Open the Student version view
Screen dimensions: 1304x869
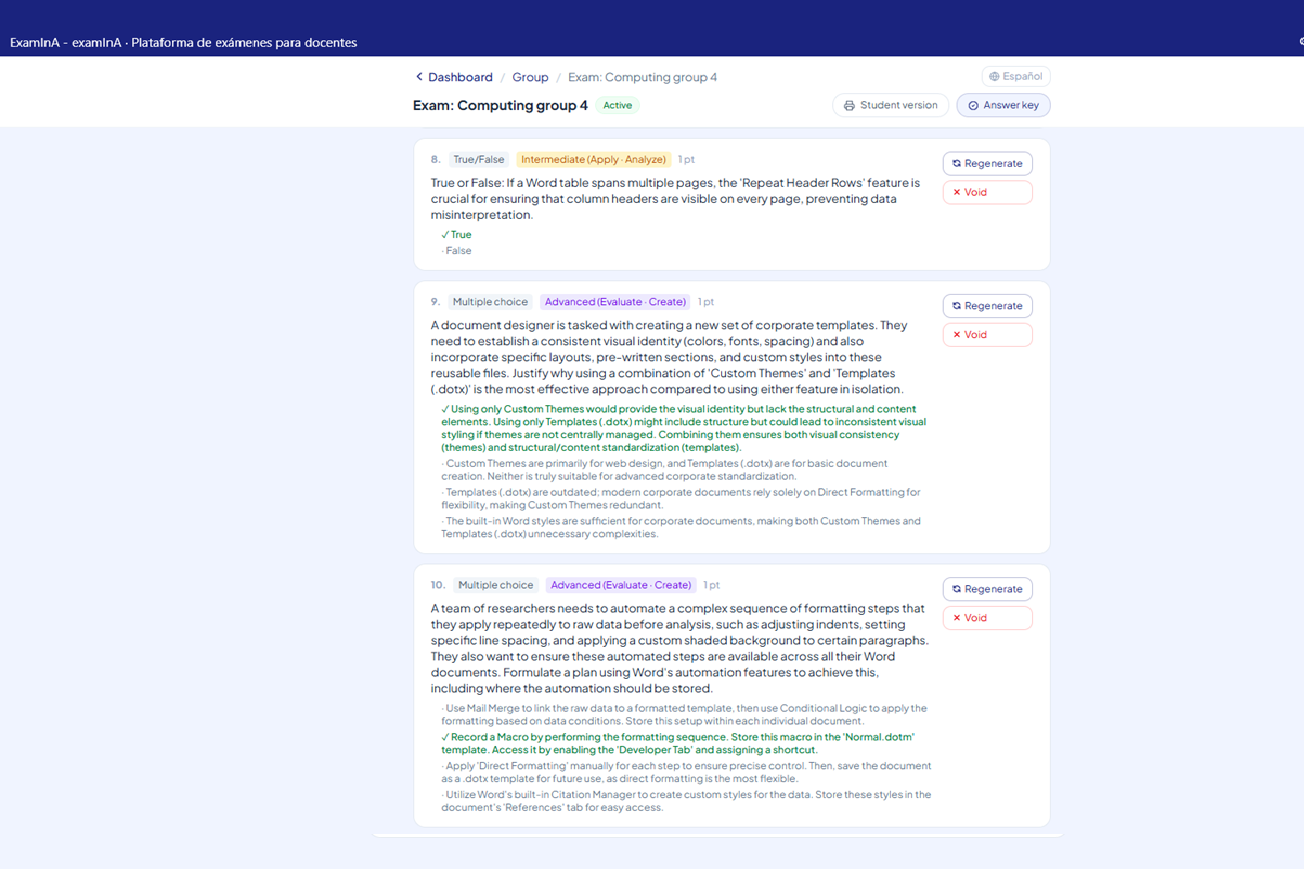coord(890,105)
